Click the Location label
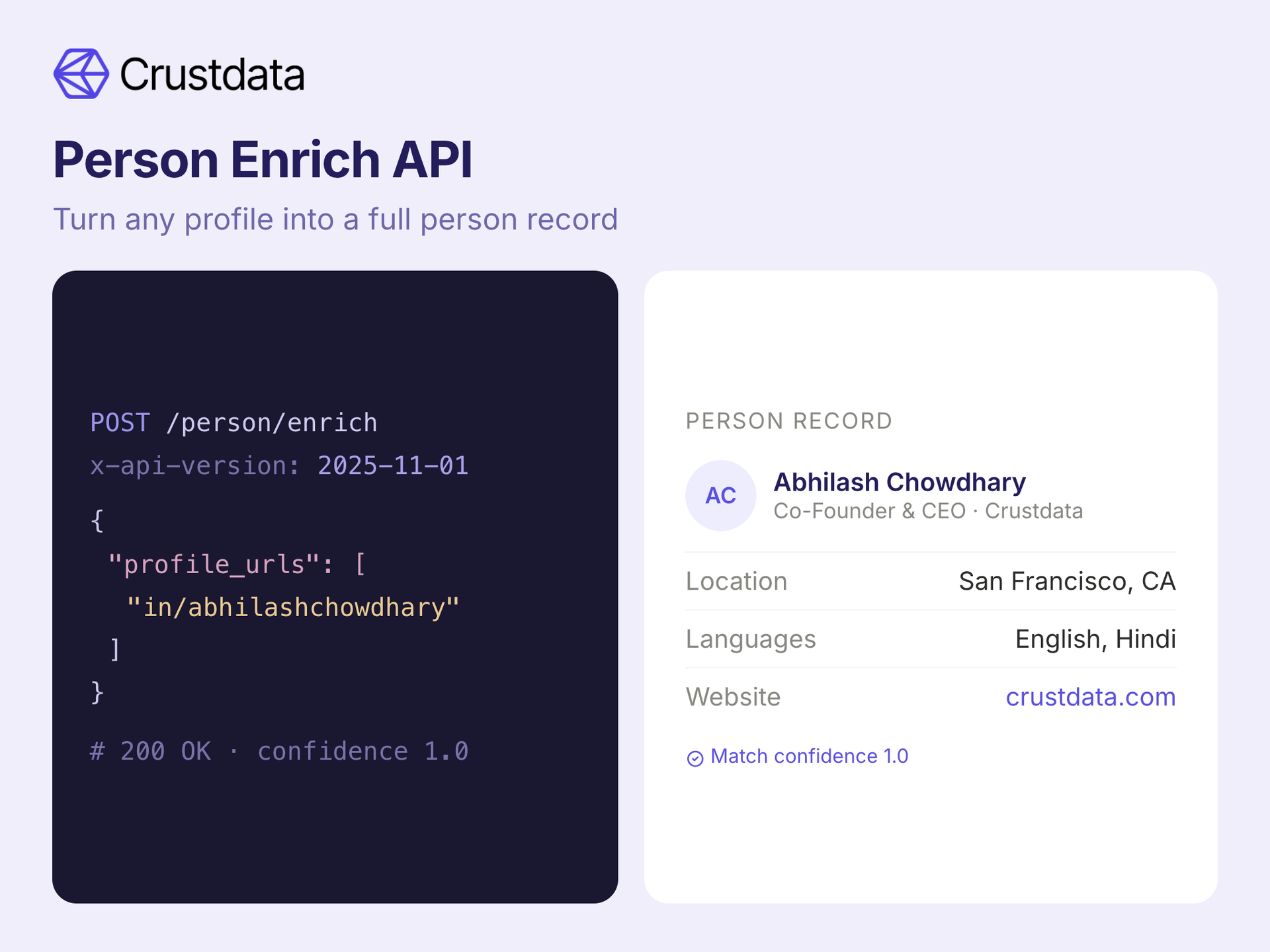This screenshot has height=952, width=1270. click(x=737, y=581)
